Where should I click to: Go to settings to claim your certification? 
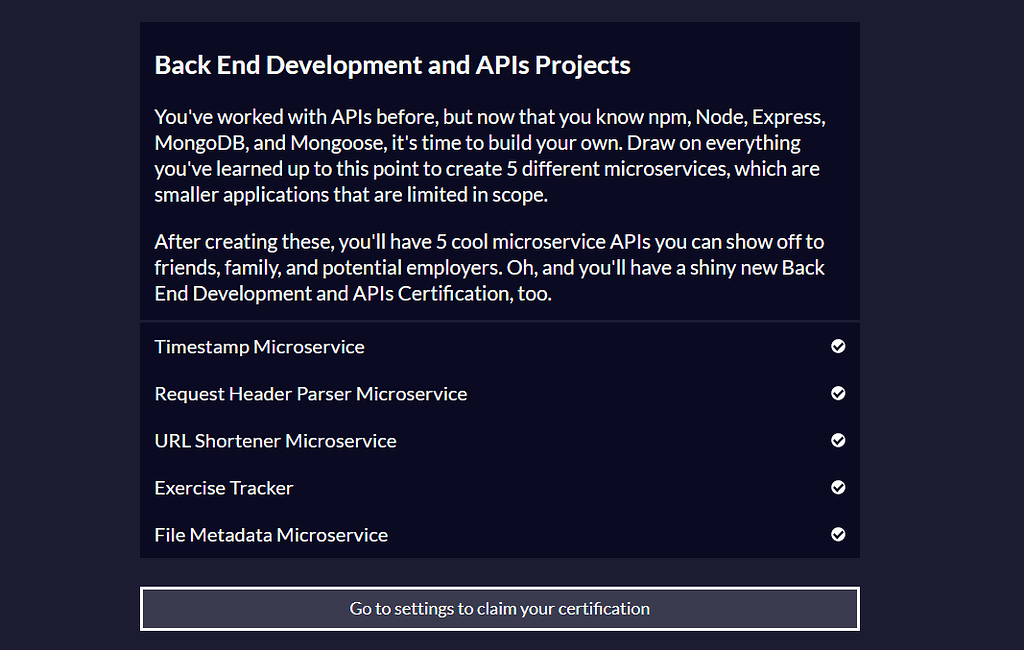point(499,608)
